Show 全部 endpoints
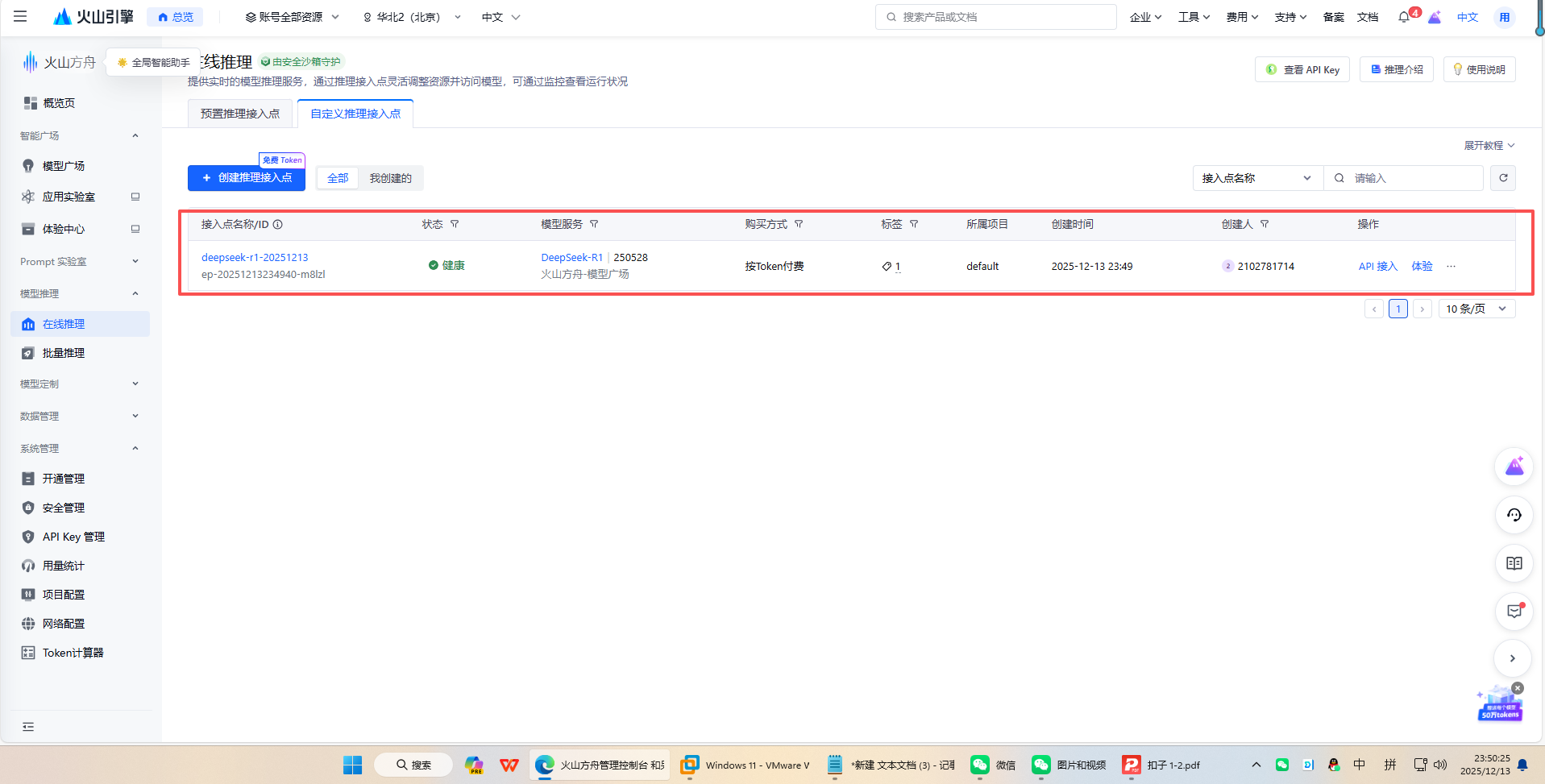This screenshot has width=1545, height=784. (x=338, y=178)
